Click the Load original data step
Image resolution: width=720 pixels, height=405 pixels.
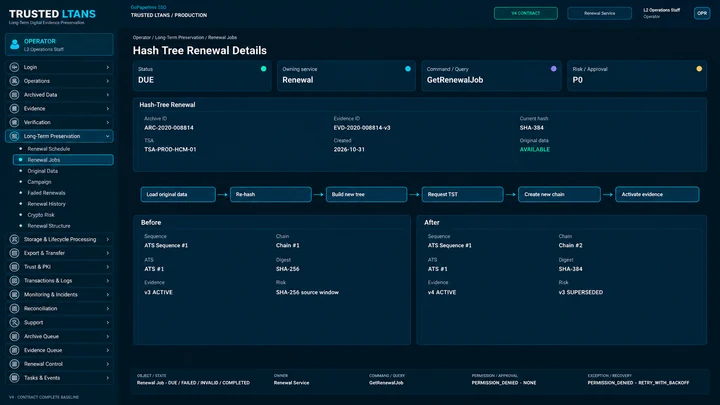[x=178, y=194]
